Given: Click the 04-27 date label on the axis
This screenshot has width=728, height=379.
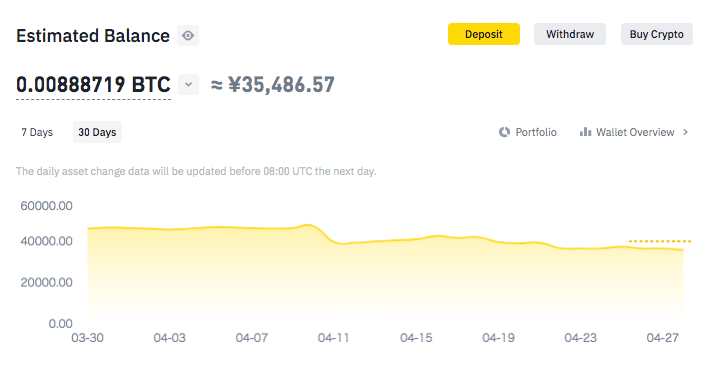Looking at the screenshot, I should click(x=663, y=338).
